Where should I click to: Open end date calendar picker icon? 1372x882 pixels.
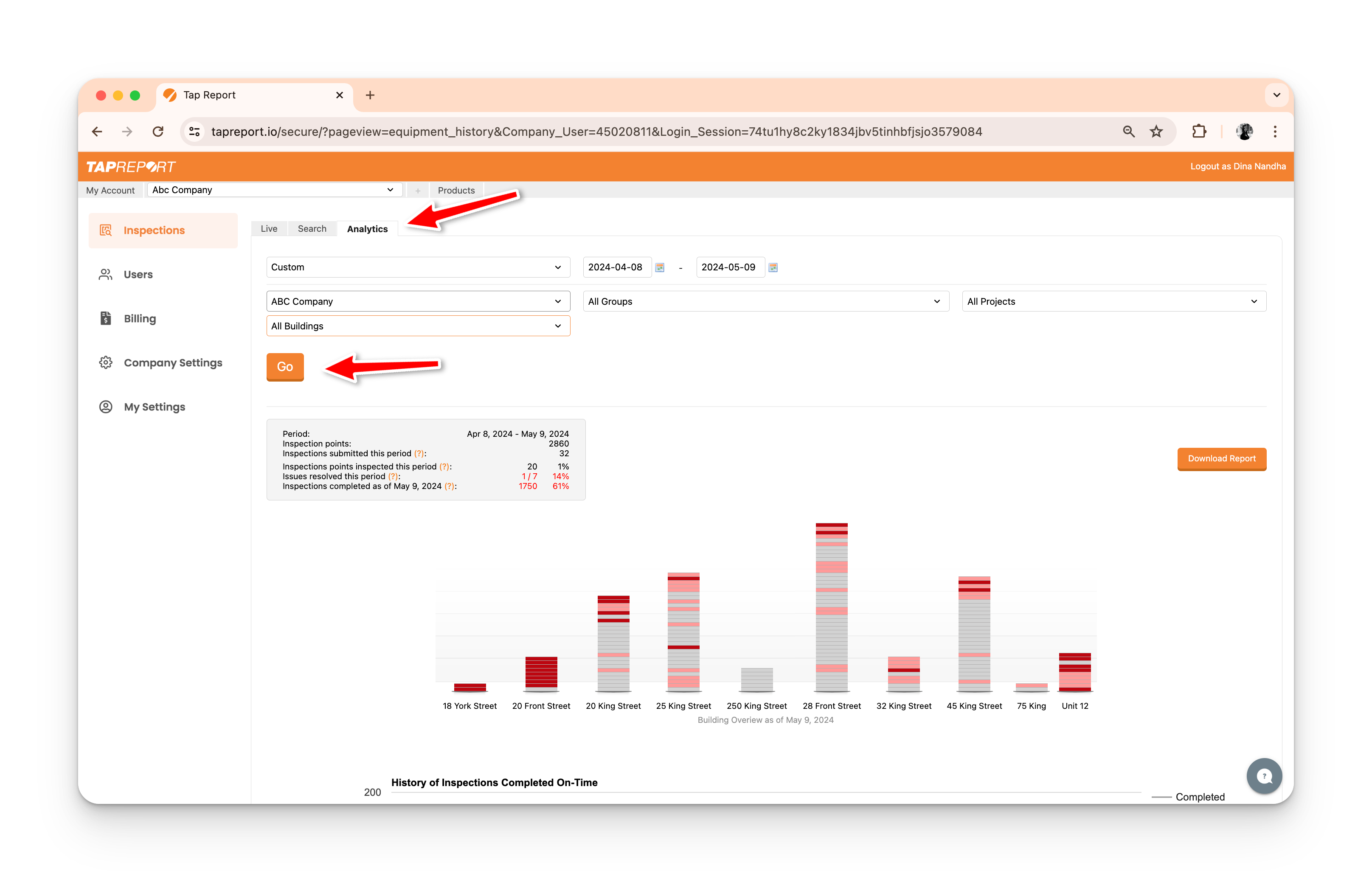[773, 267]
